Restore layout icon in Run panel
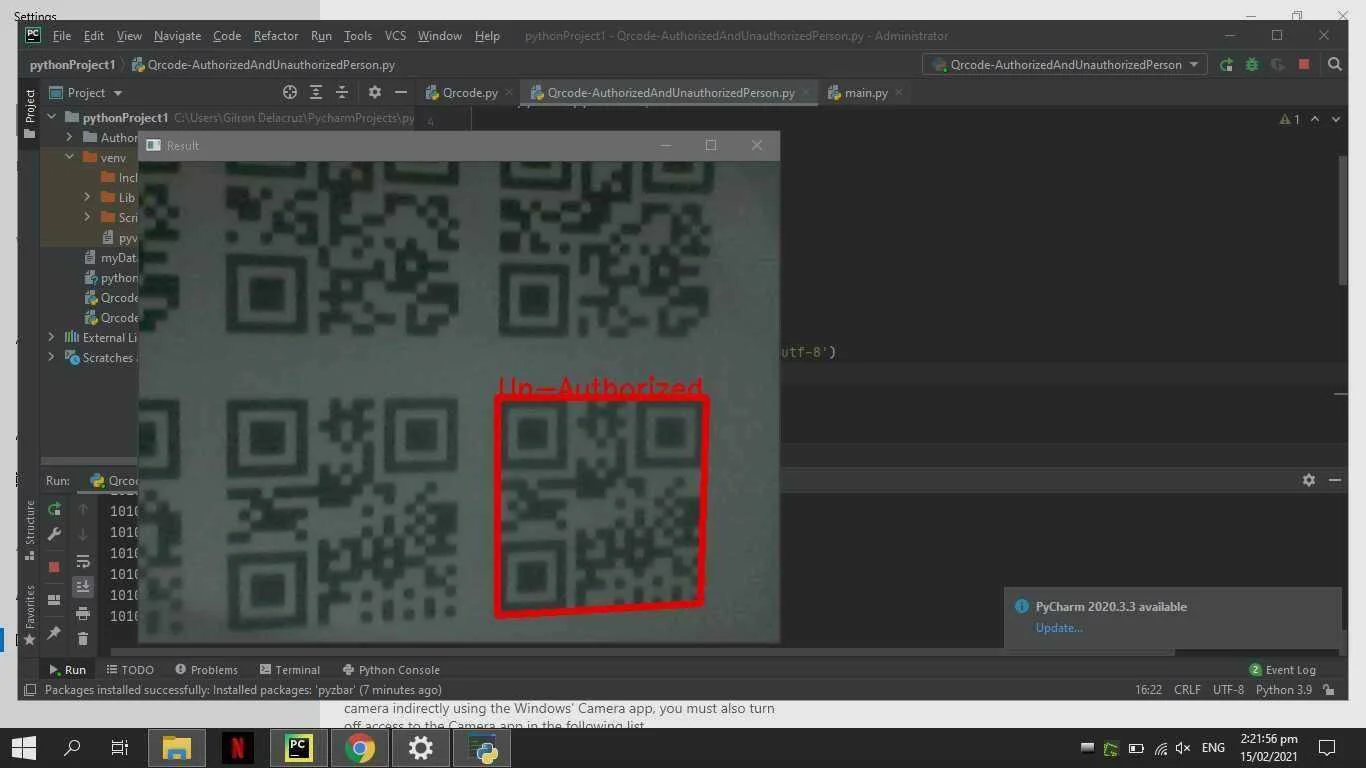 coord(54,600)
